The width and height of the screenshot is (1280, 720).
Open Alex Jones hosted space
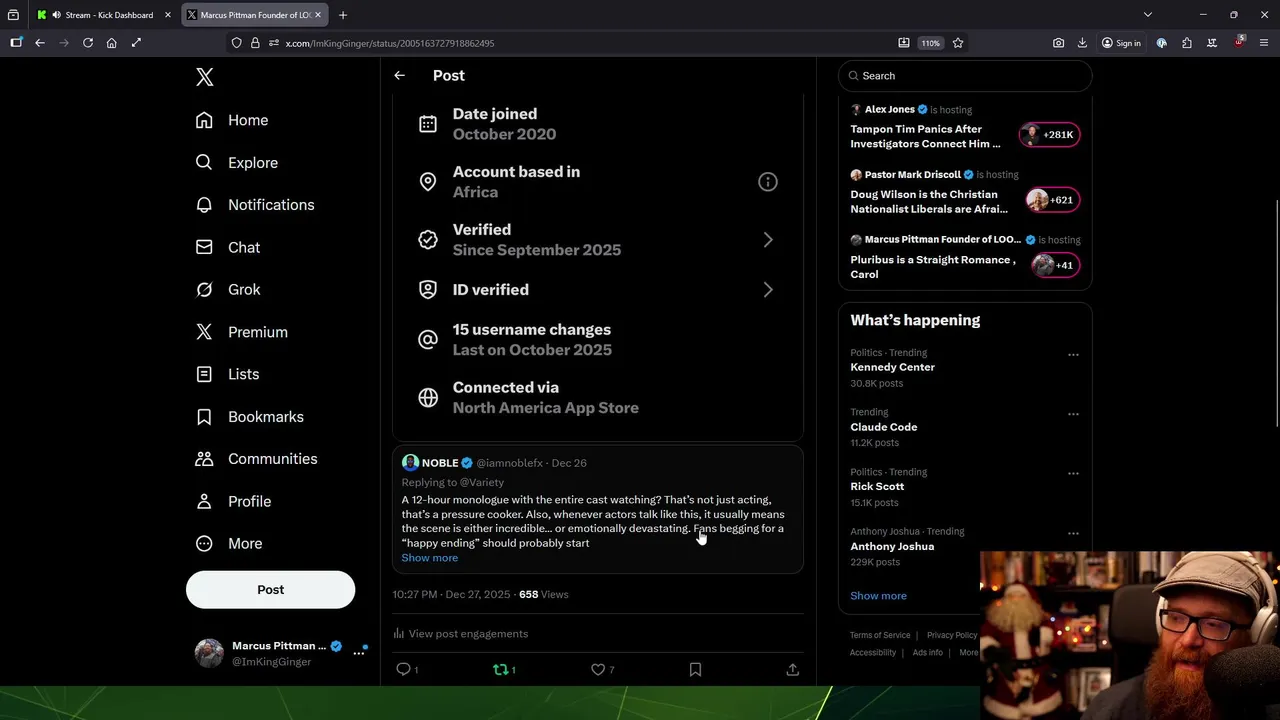tap(925, 136)
